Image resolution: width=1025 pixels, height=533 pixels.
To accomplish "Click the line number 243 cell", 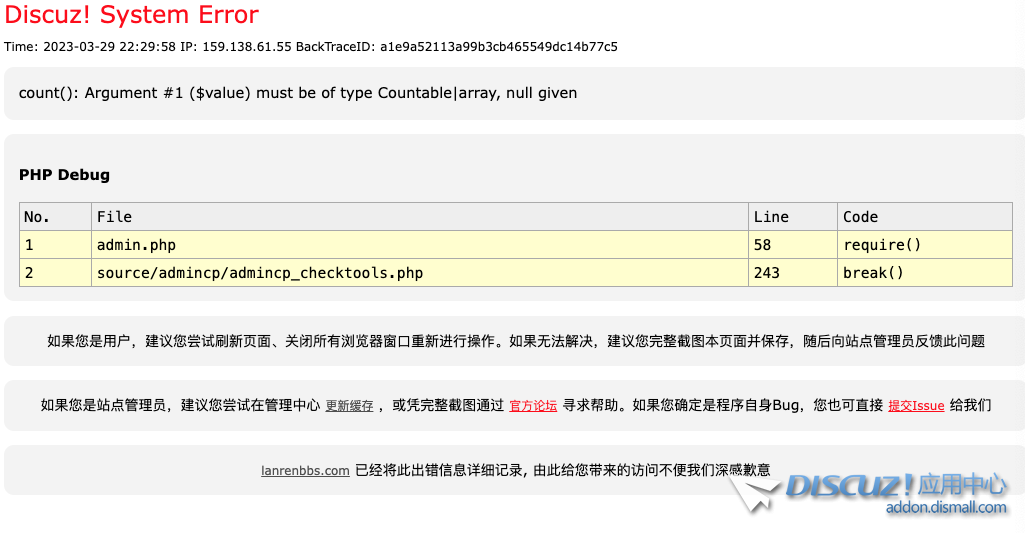I will click(767, 273).
